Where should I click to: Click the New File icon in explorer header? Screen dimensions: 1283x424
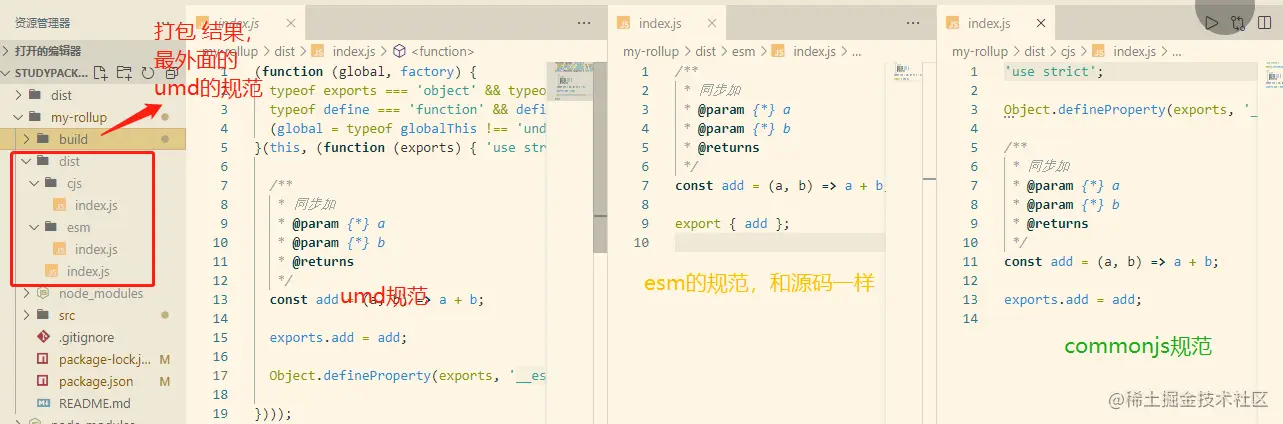coord(100,73)
